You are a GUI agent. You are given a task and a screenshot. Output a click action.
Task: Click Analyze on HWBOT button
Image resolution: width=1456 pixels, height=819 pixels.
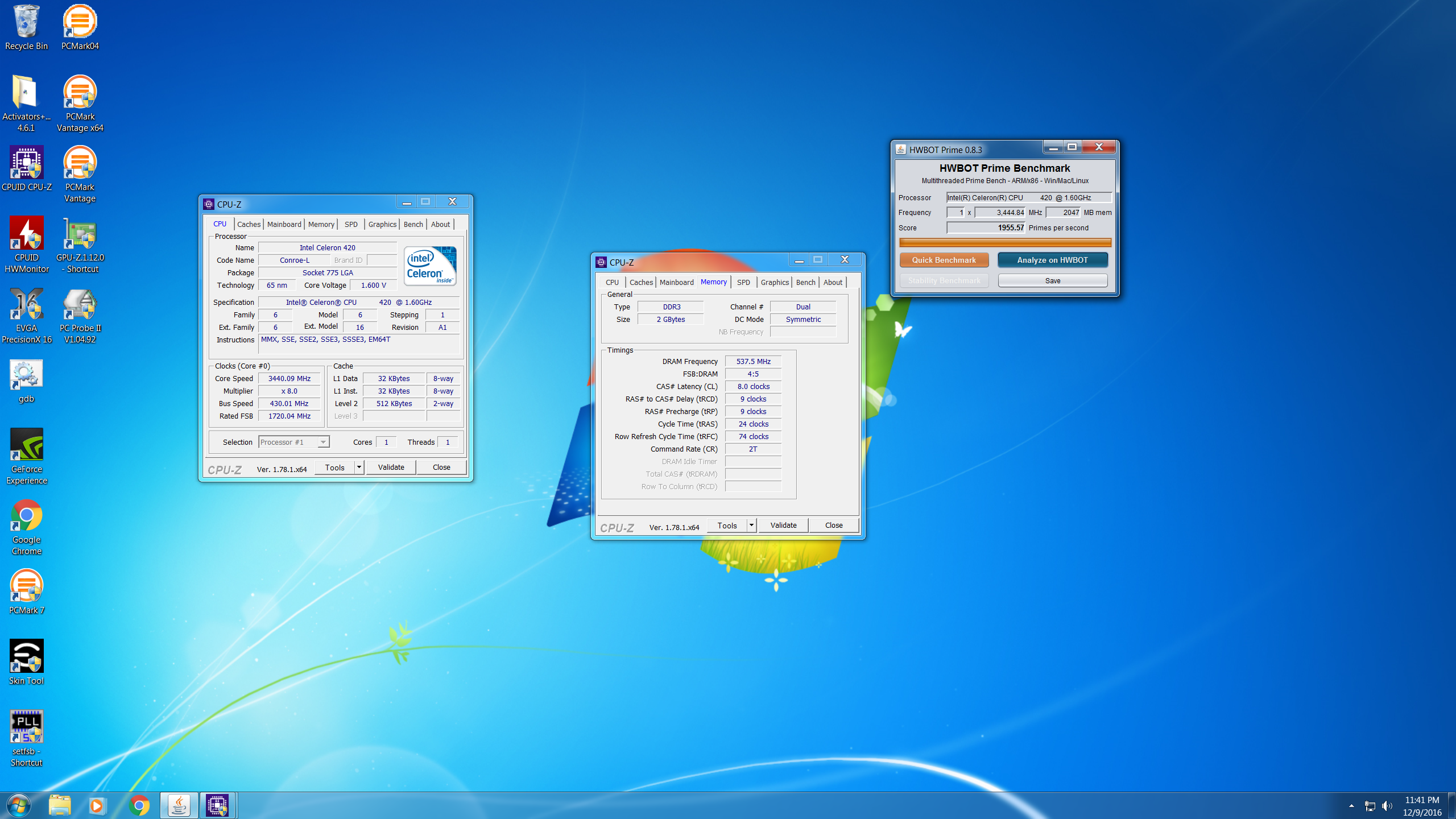point(1053,260)
